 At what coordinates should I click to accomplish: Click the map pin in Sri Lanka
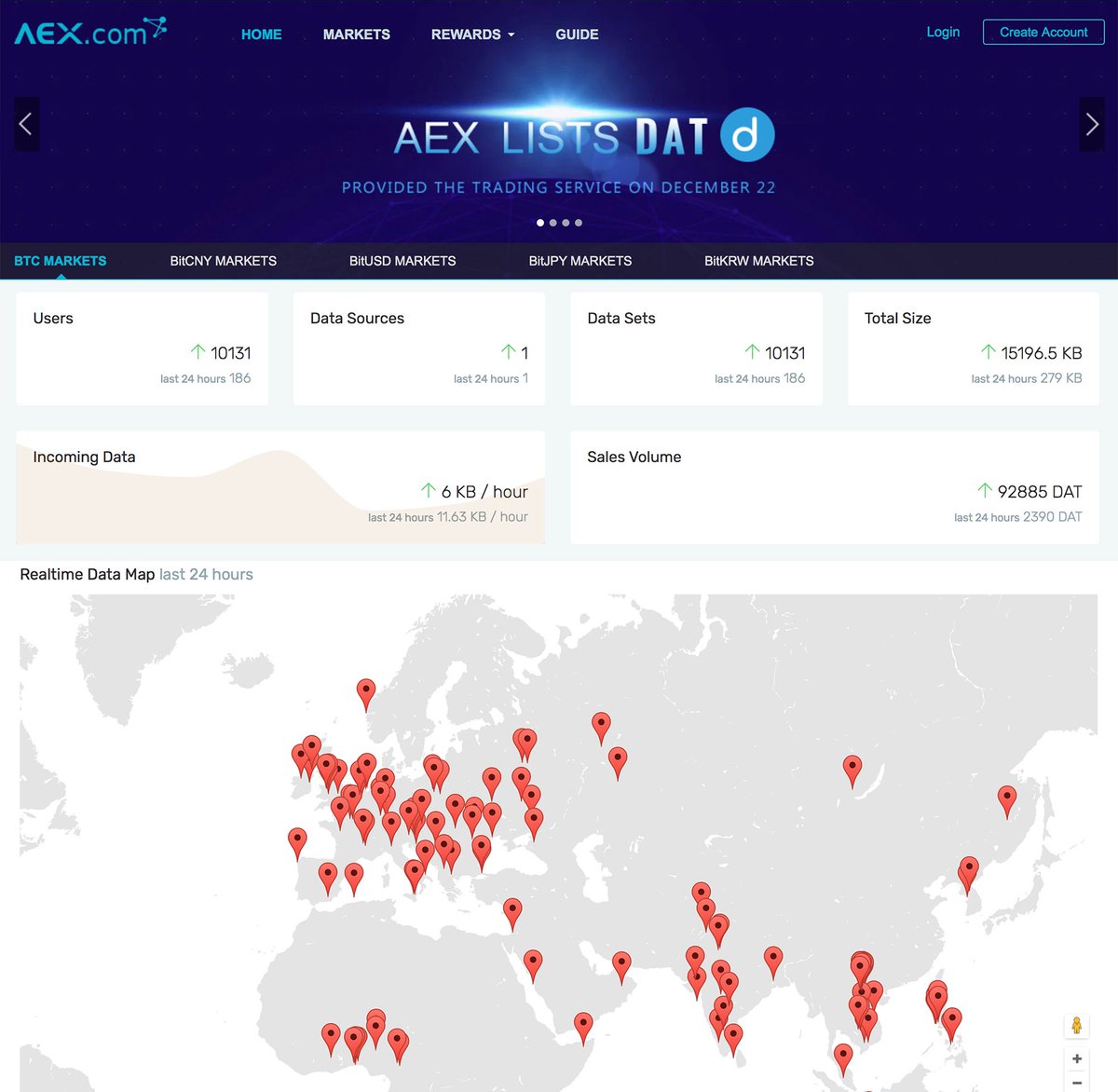(x=733, y=1039)
